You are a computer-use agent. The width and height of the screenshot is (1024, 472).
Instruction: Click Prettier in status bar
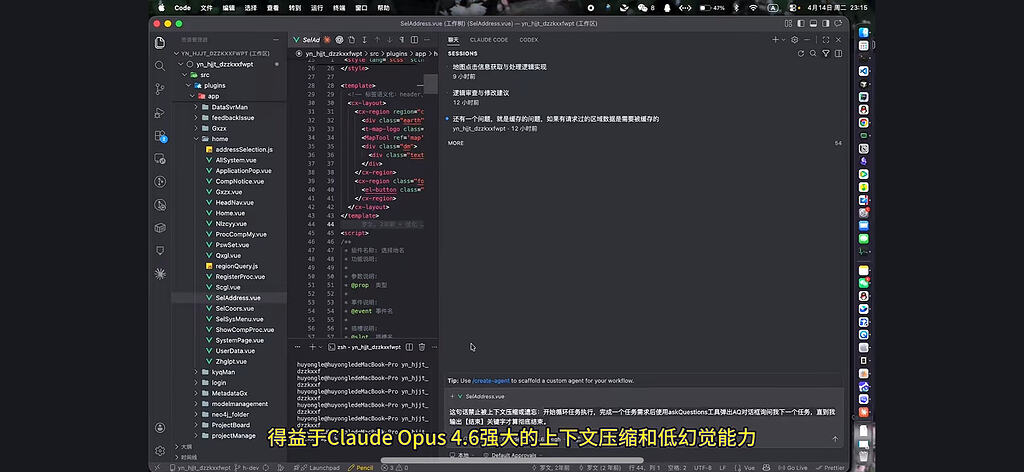[x=829, y=467]
